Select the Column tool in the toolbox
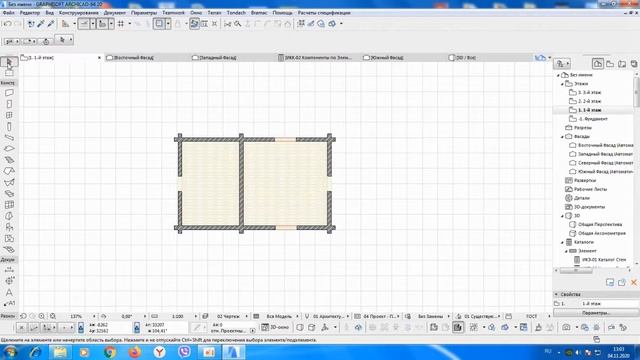 [9, 127]
